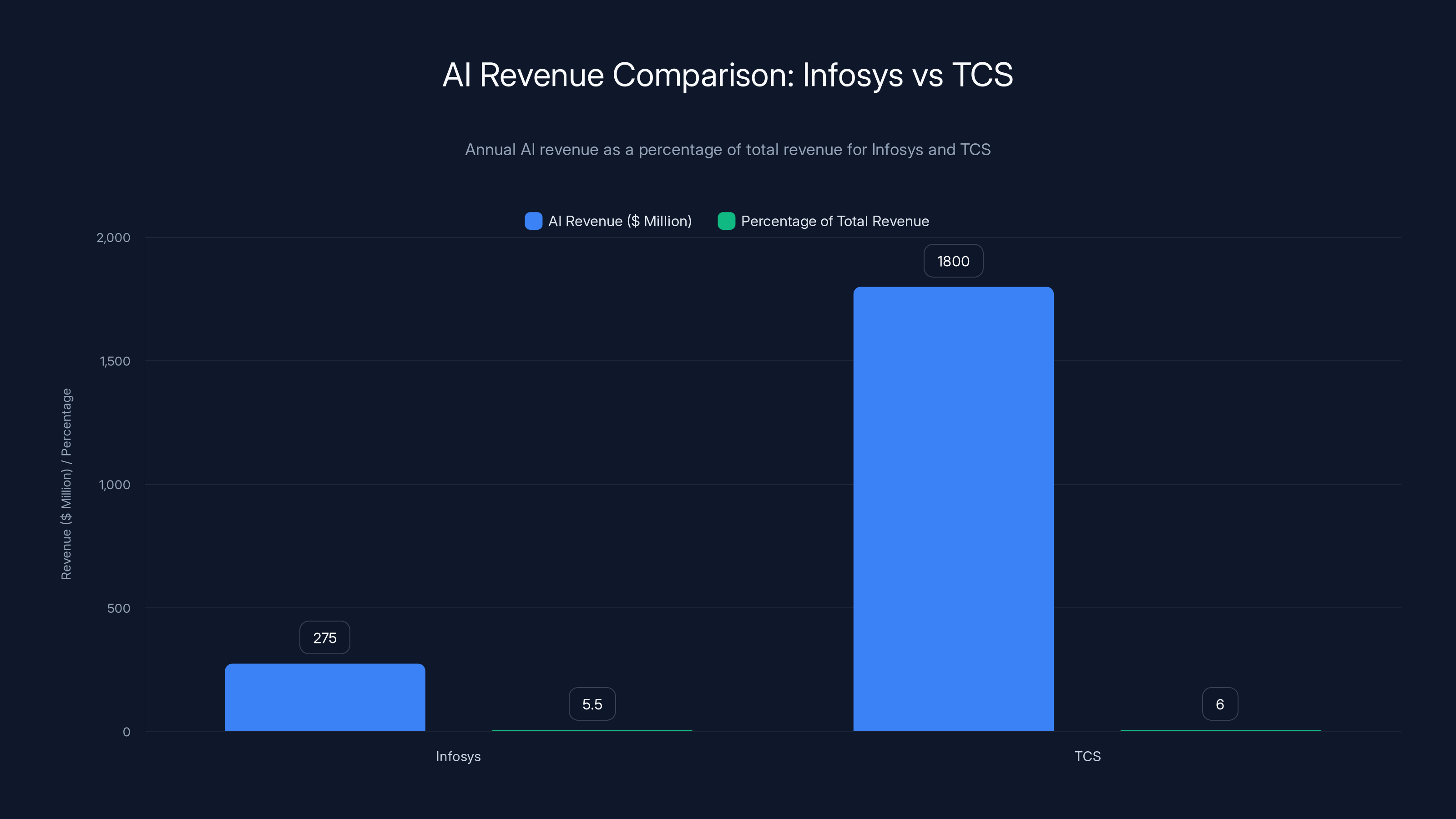Click the green Percentage legend swatch
This screenshot has height=819, width=1456.
[x=725, y=221]
